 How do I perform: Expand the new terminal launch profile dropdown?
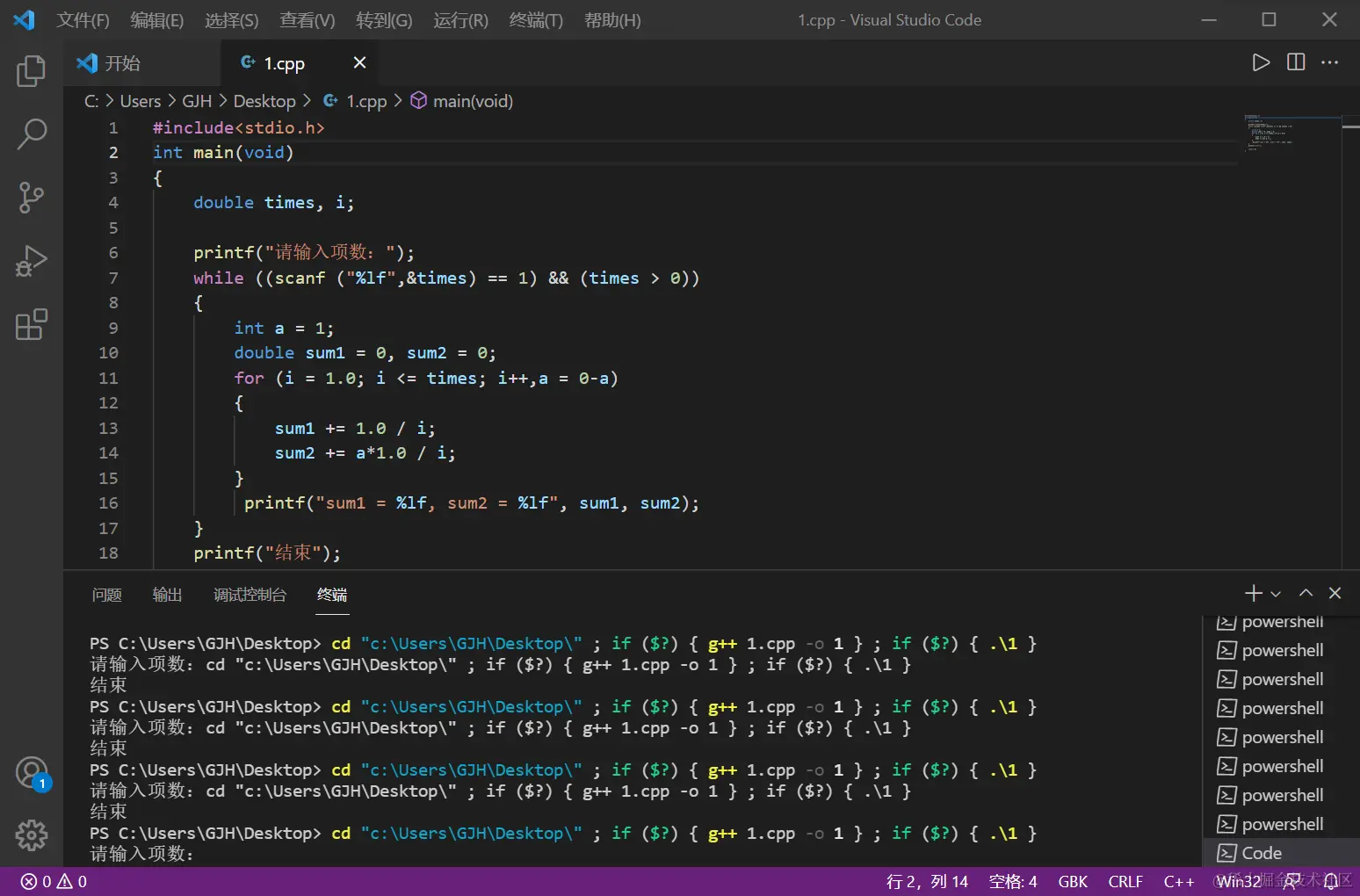[1276, 595]
